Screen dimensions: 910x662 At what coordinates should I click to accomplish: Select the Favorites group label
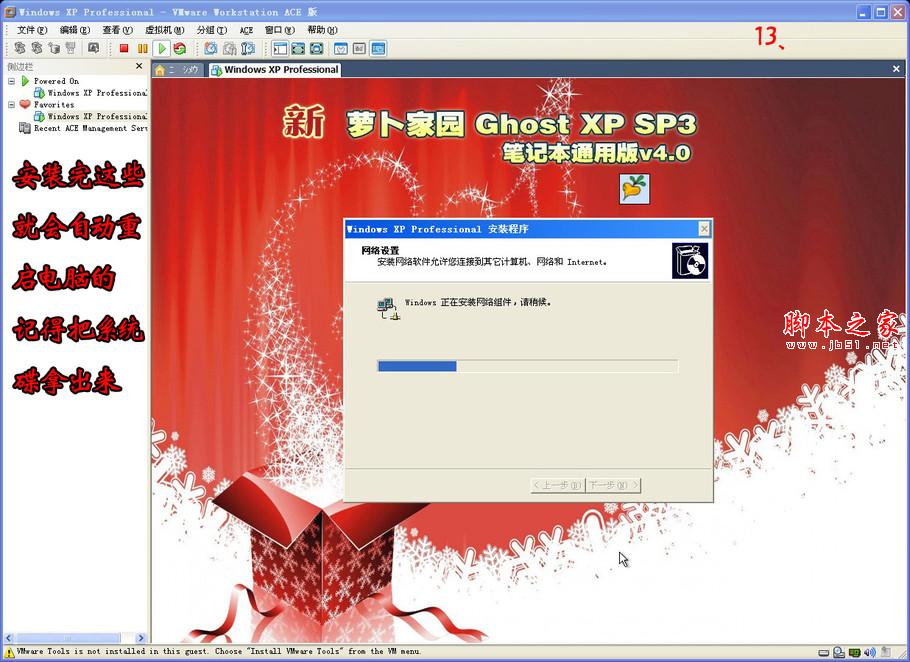pos(54,104)
